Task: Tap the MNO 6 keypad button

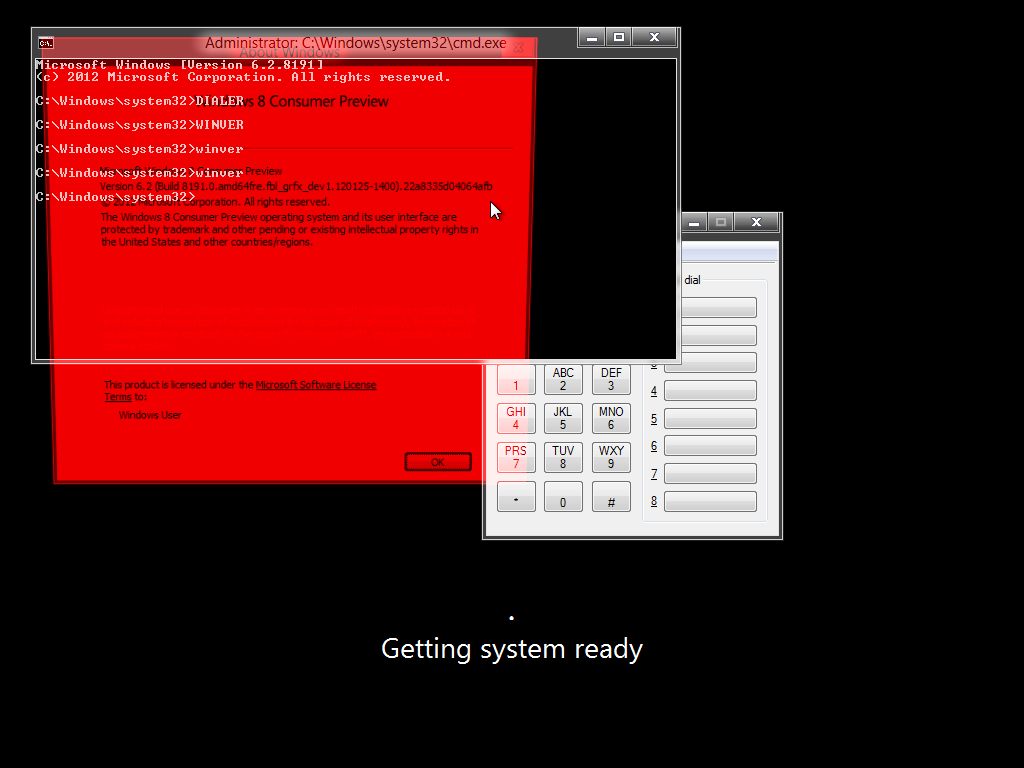Action: click(x=611, y=418)
